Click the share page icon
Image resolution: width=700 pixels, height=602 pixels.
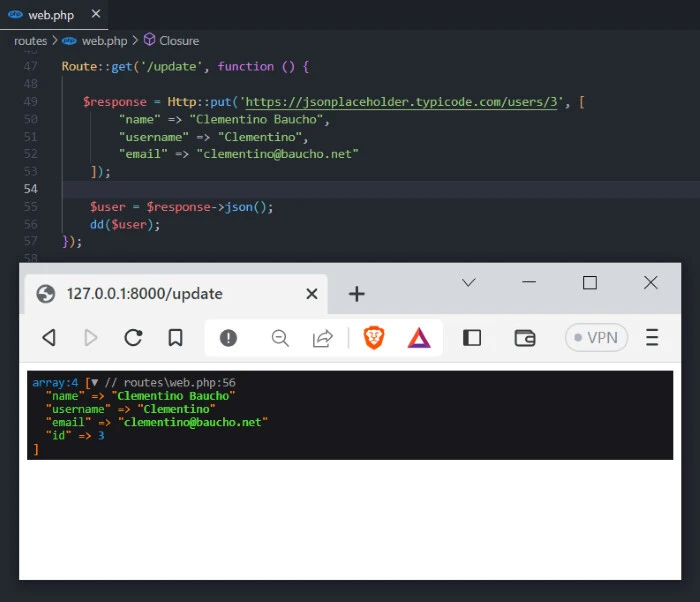322,338
